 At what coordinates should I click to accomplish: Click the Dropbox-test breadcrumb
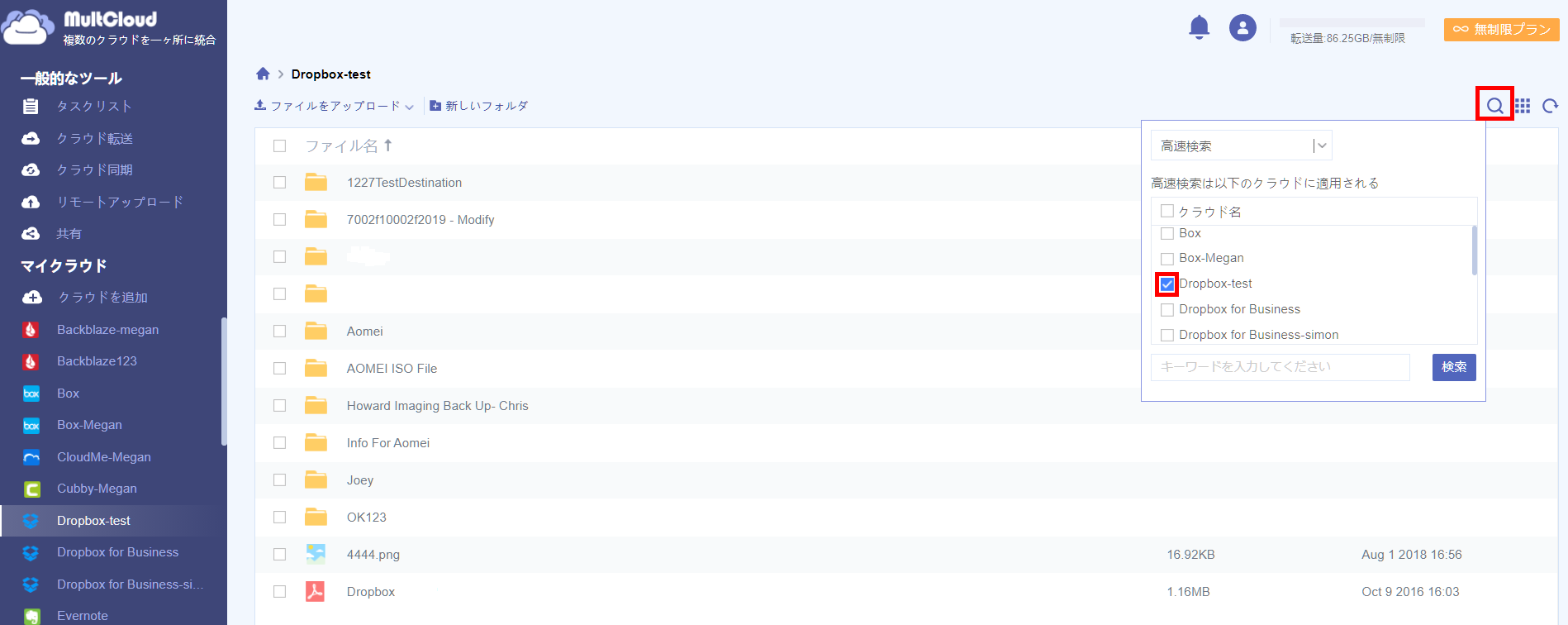(x=331, y=74)
